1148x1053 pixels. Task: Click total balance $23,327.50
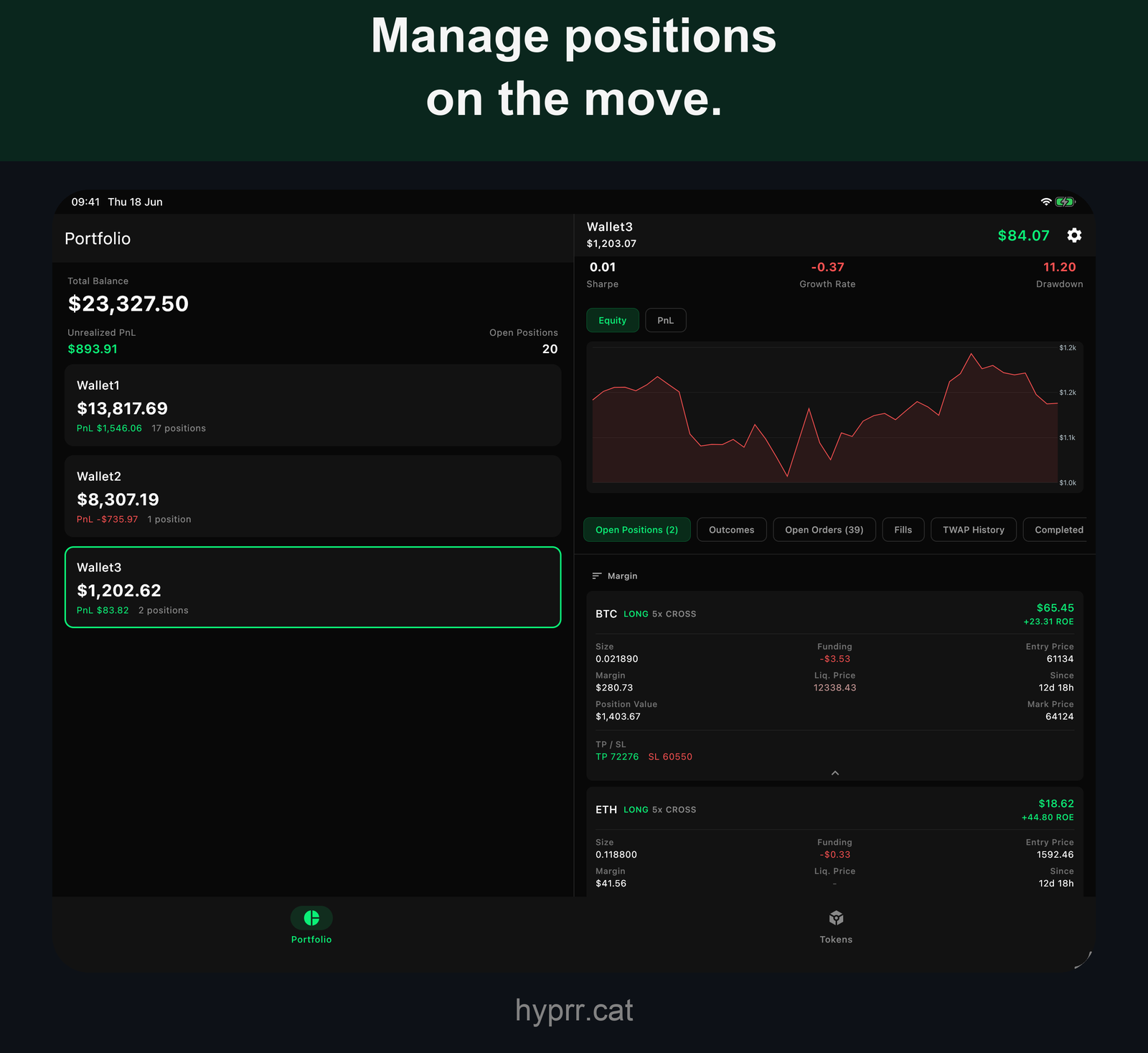tap(128, 304)
